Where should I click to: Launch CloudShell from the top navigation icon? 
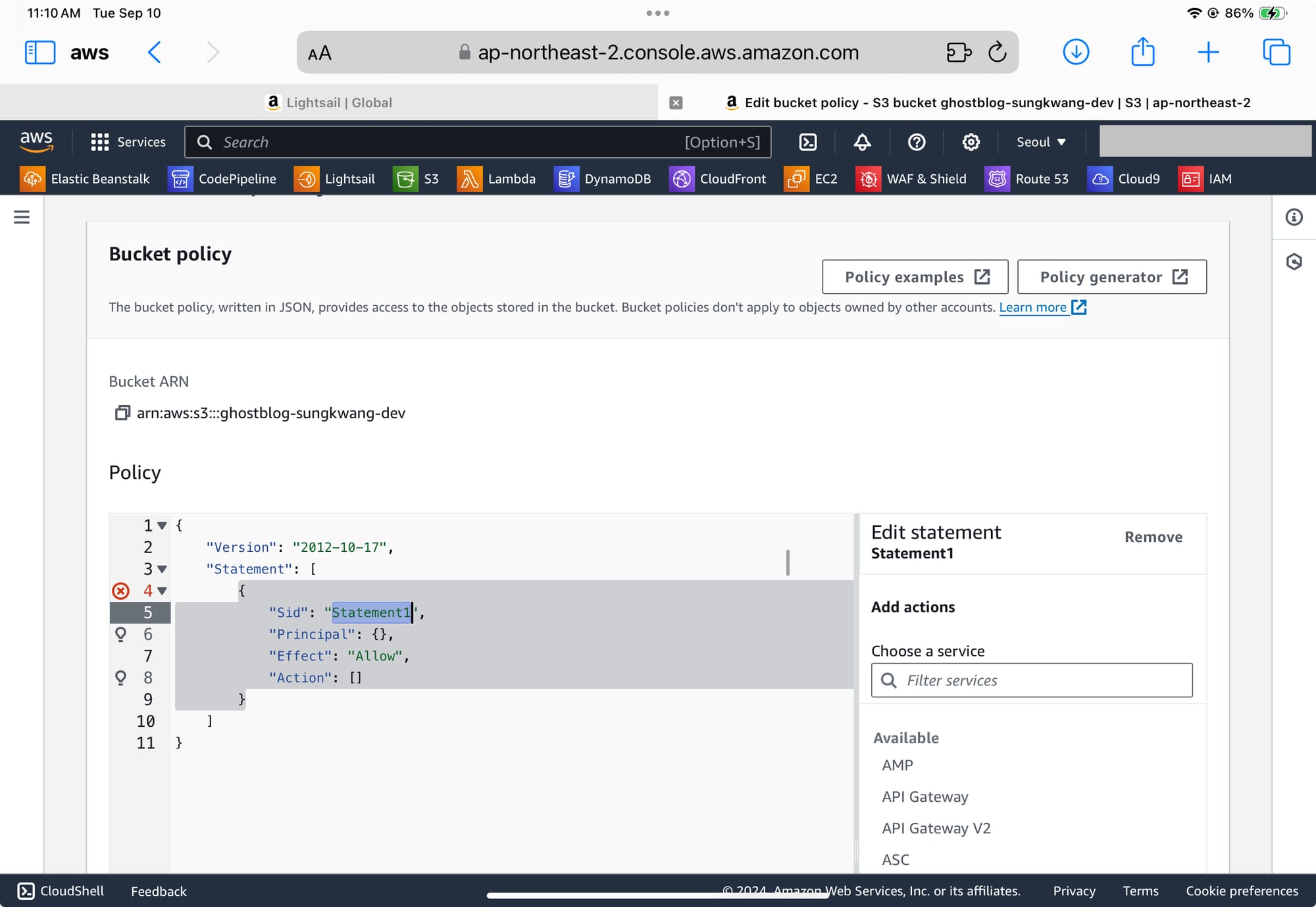pos(808,142)
